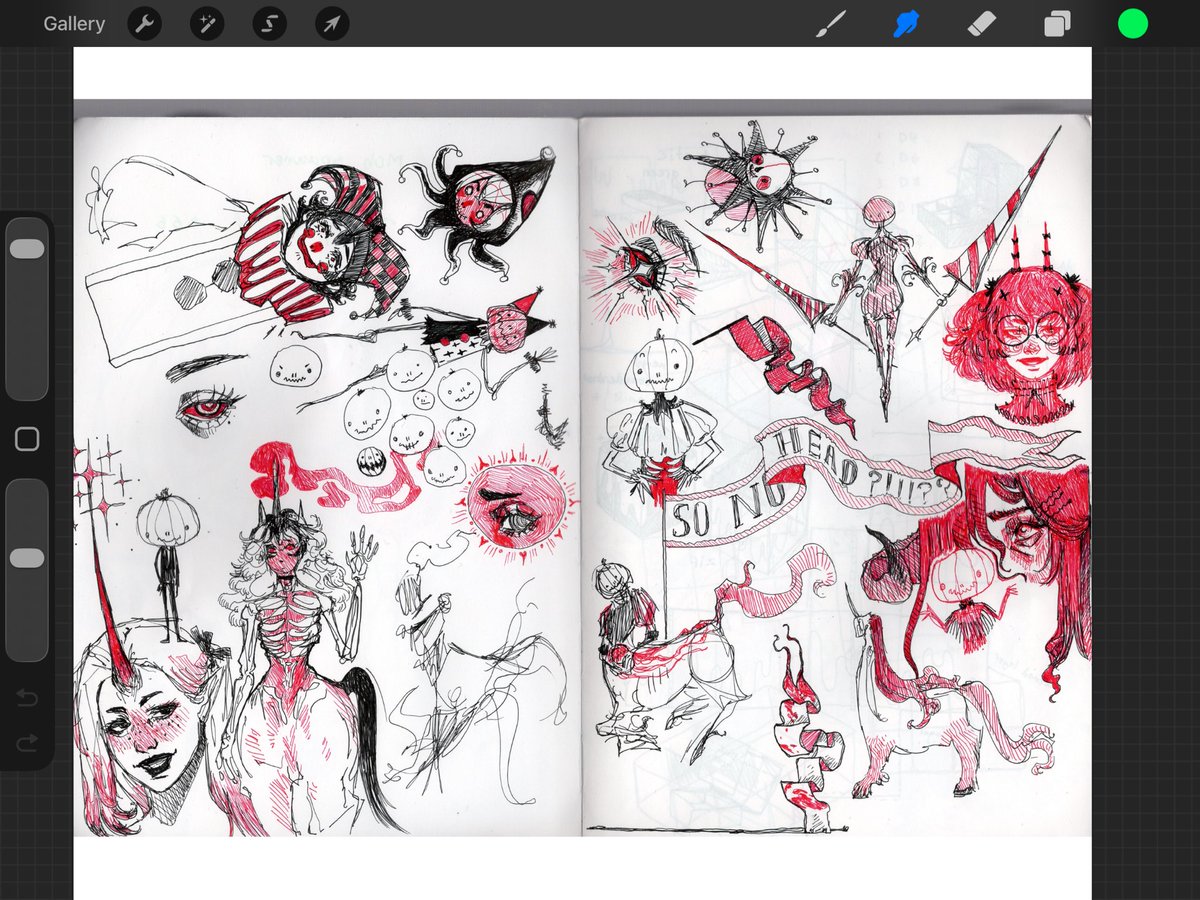Redo the last action
This screenshot has width=1200, height=900.
[27, 741]
